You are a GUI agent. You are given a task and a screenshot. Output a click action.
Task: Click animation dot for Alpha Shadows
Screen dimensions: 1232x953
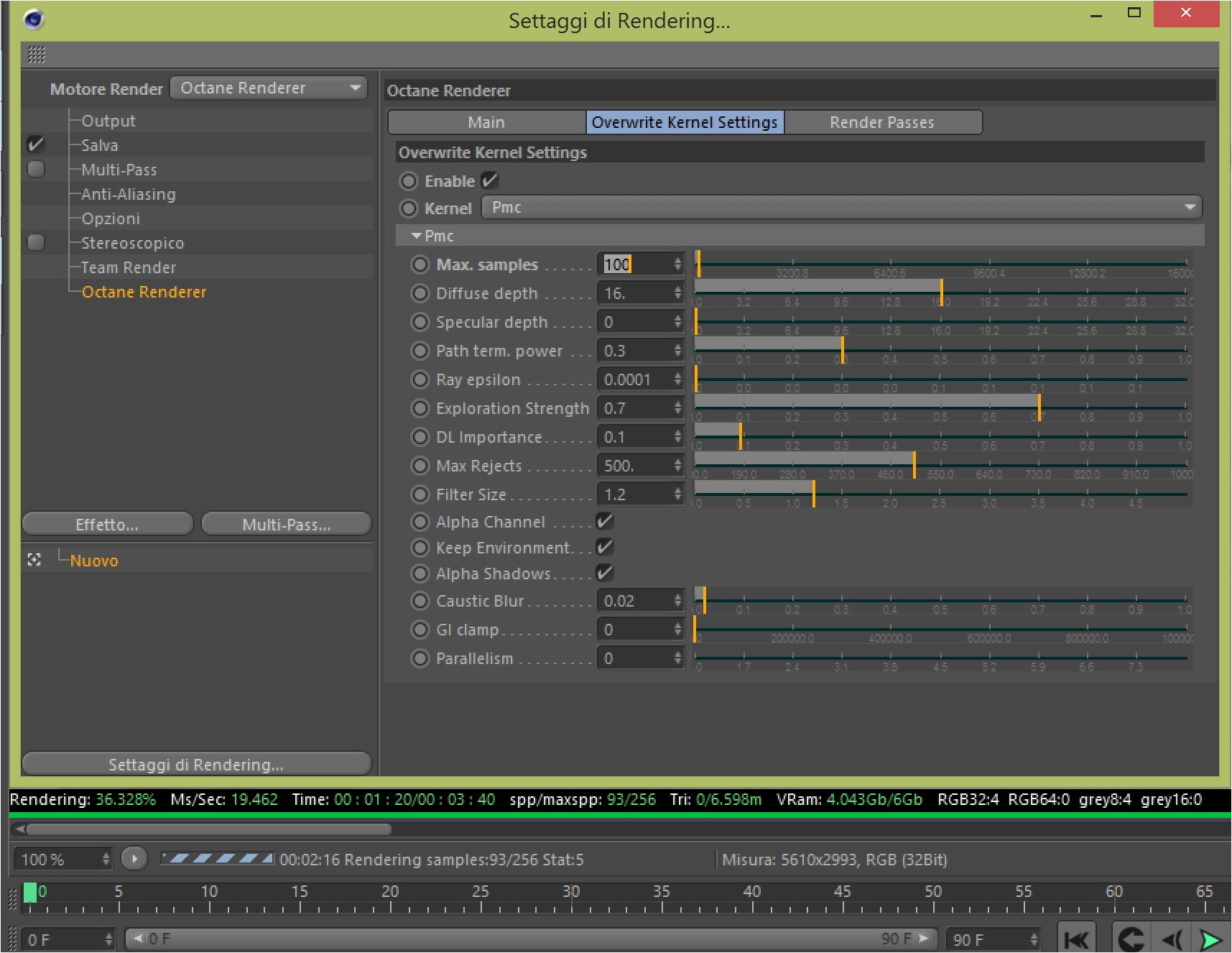click(x=420, y=574)
